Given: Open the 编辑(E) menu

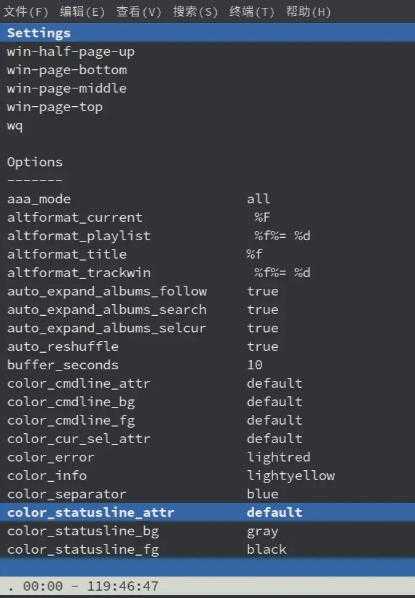Looking at the screenshot, I should [82, 12].
